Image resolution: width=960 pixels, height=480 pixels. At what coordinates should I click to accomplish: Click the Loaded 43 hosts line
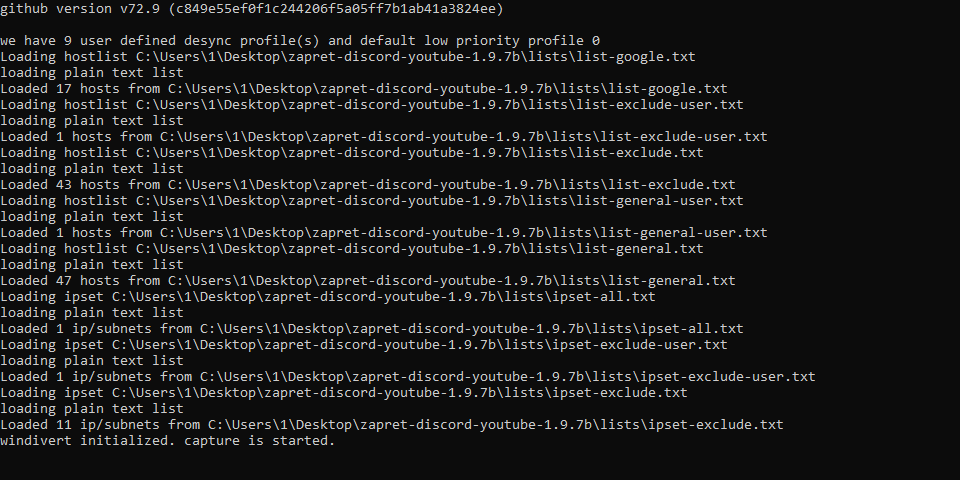(367, 185)
